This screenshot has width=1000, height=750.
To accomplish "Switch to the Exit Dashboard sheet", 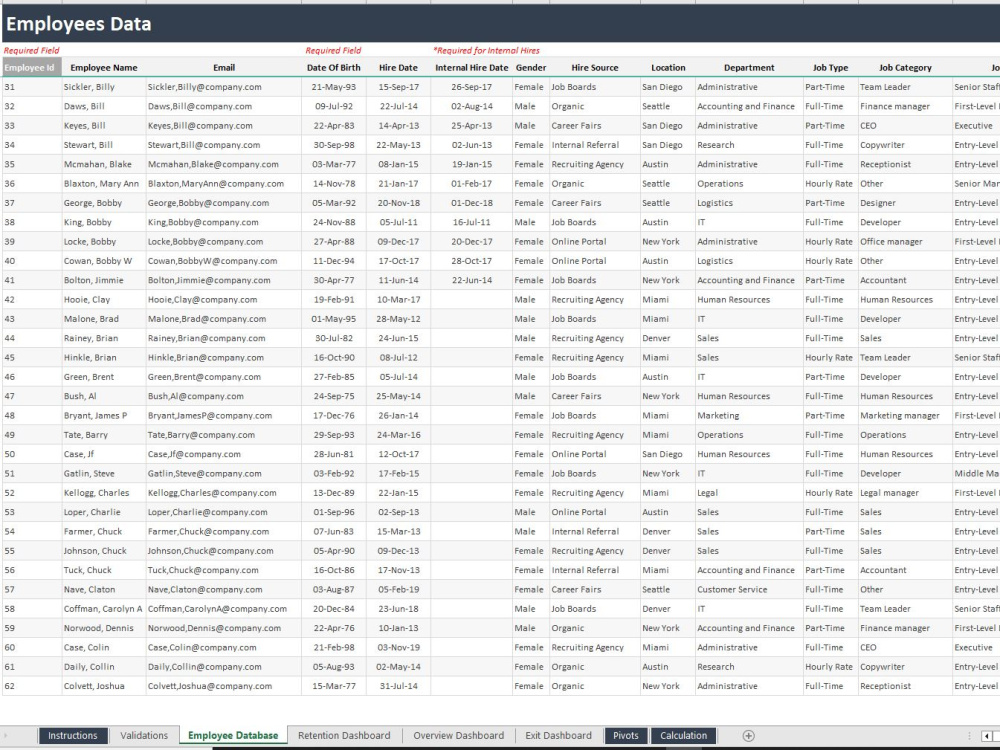I will 557,735.
